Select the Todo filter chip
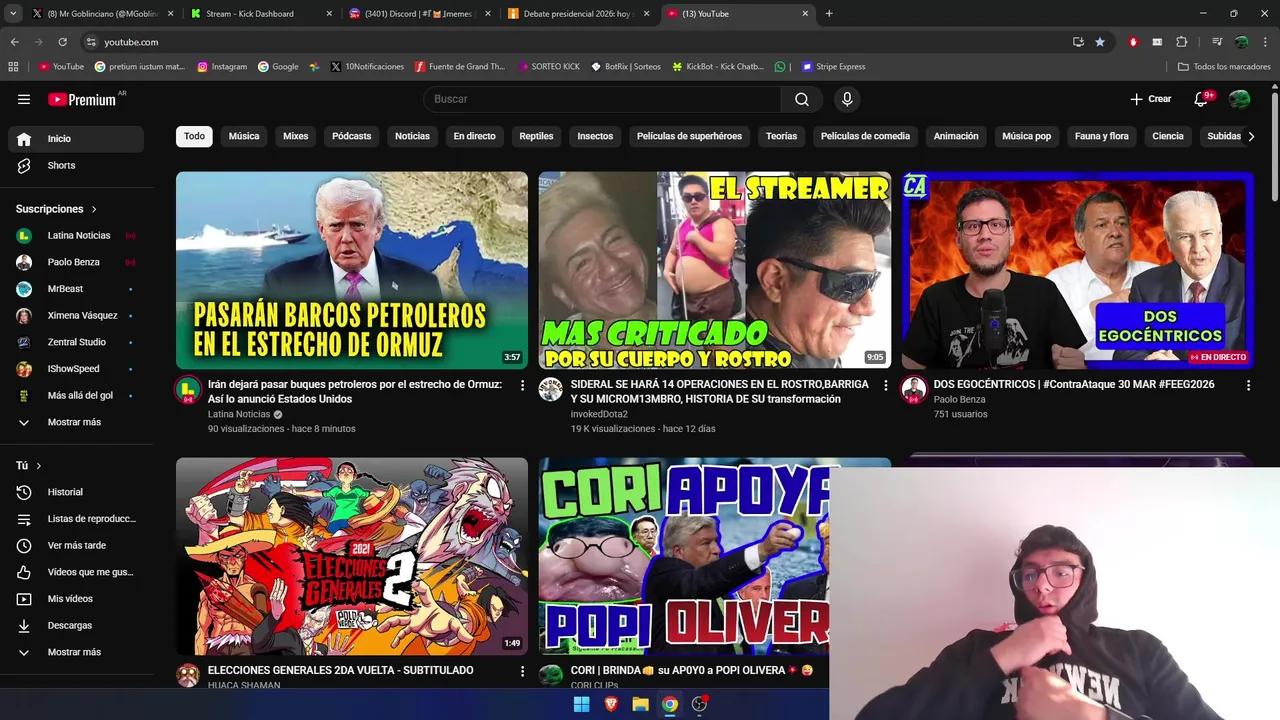 tap(194, 136)
